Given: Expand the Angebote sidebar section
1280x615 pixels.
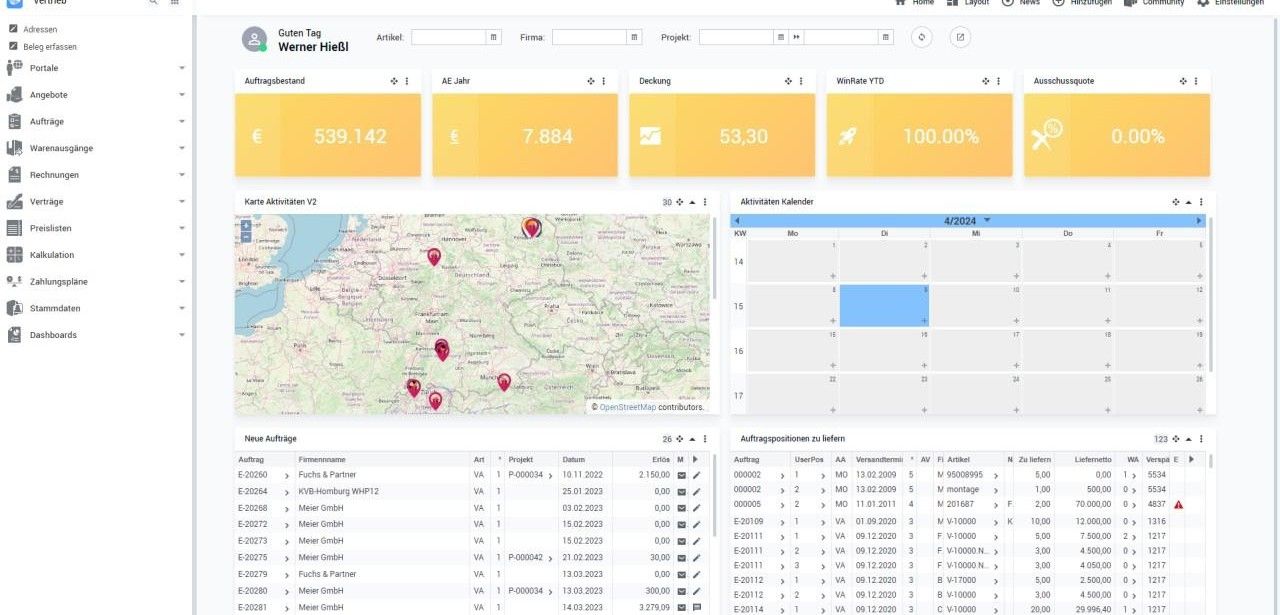Looking at the screenshot, I should [181, 95].
